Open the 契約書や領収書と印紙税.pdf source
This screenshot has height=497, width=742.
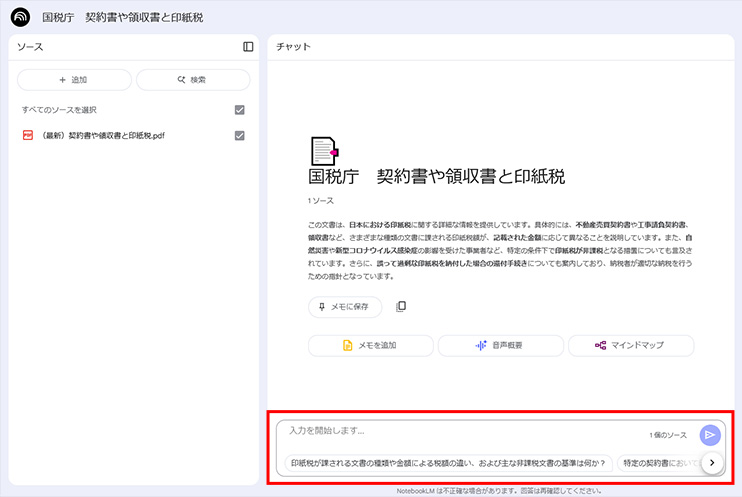point(103,135)
